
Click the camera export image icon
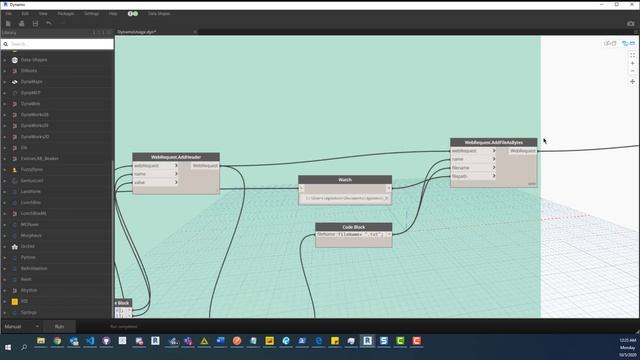(631, 24)
